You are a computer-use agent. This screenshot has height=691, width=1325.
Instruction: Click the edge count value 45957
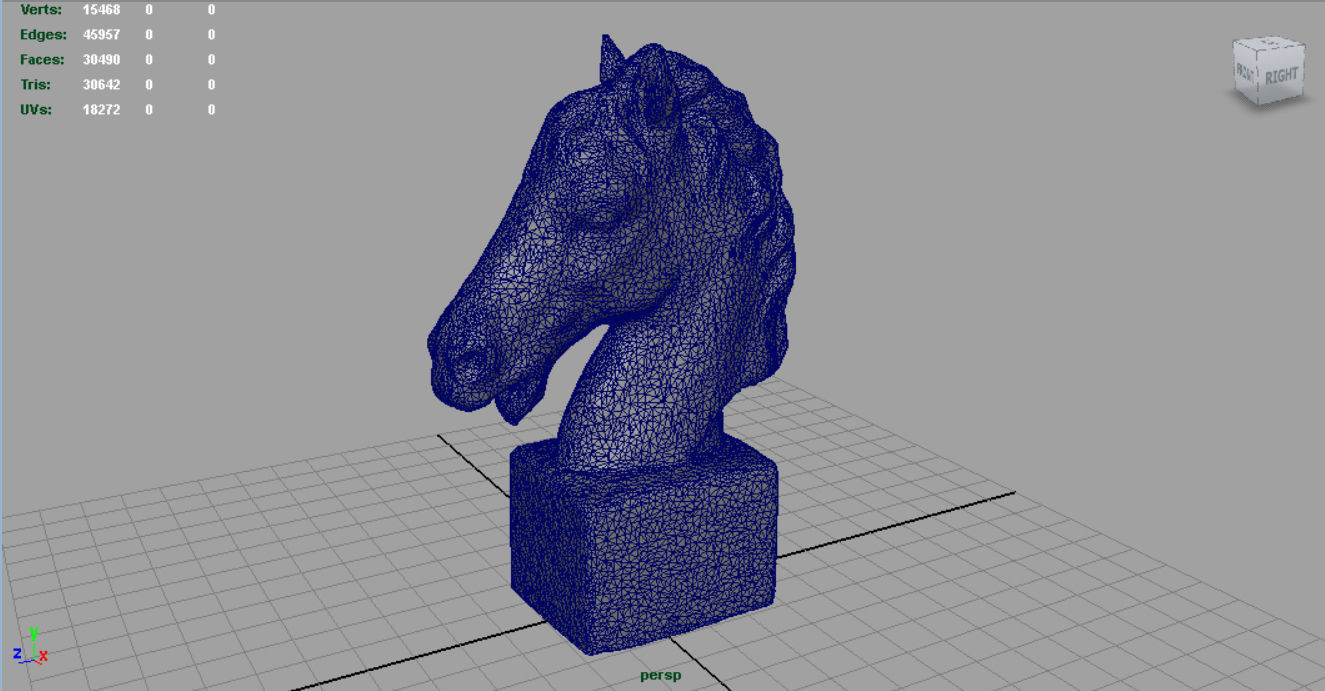[101, 35]
